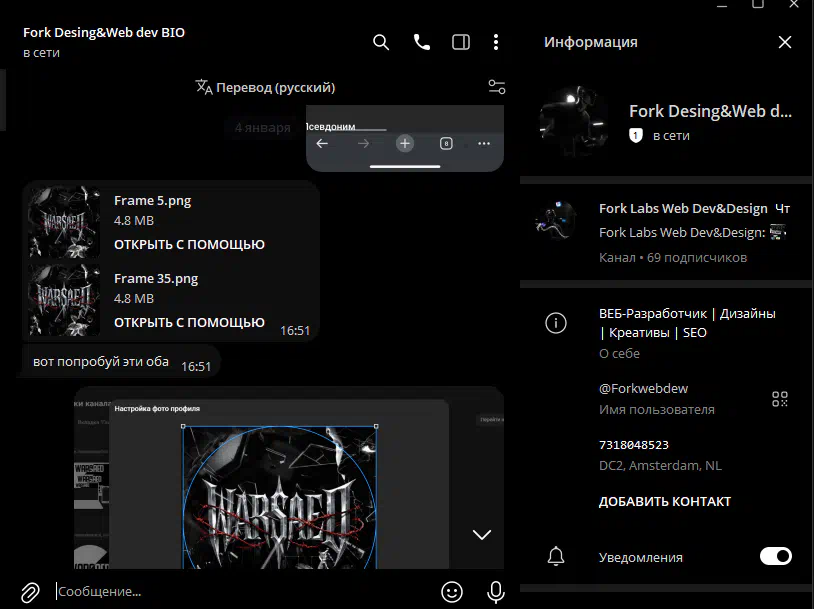This screenshot has height=609, width=814.
Task: Click Translate (Russian) bar
Action: (x=265, y=87)
